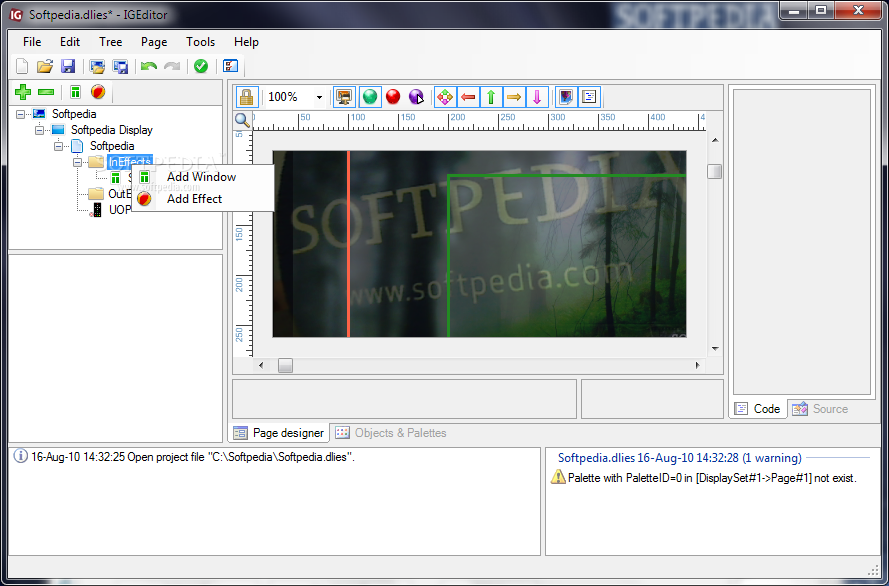Image resolution: width=889 pixels, height=586 pixels.
Task: Click the import image folder icon
Action: (97, 66)
